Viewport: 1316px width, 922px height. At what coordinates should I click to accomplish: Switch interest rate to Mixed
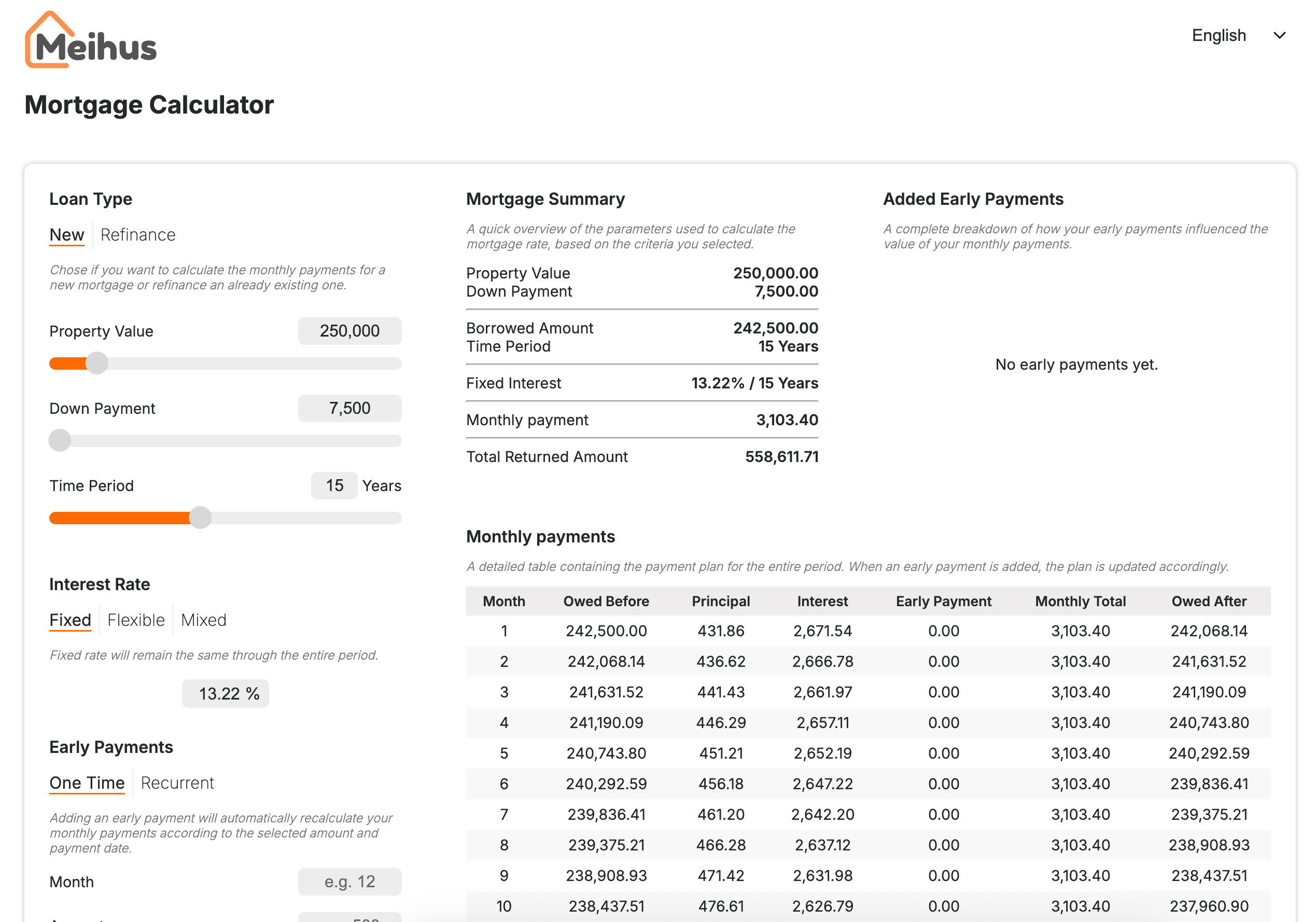pyautogui.click(x=203, y=620)
